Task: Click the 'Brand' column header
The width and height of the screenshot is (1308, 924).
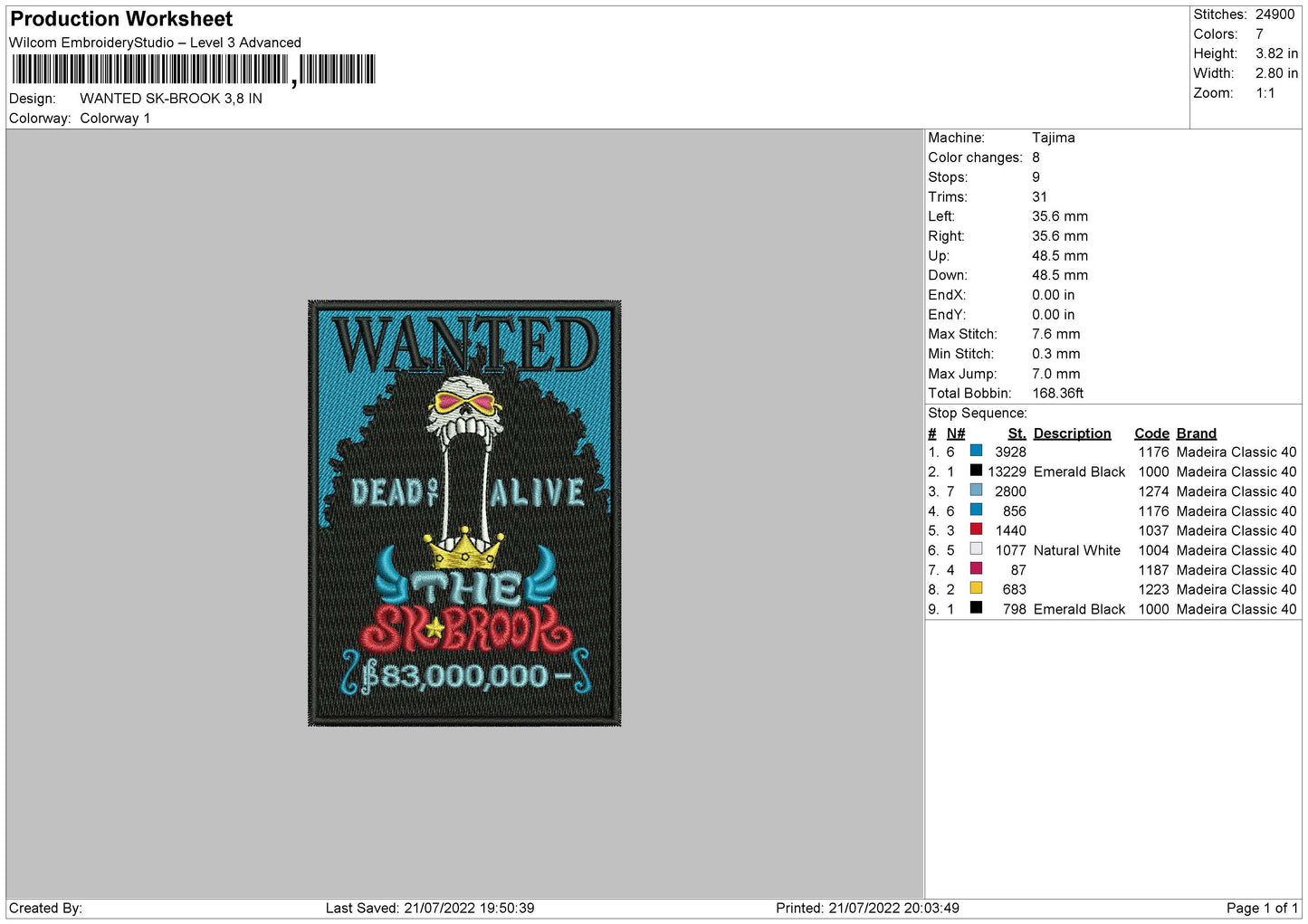Action: coord(1196,433)
